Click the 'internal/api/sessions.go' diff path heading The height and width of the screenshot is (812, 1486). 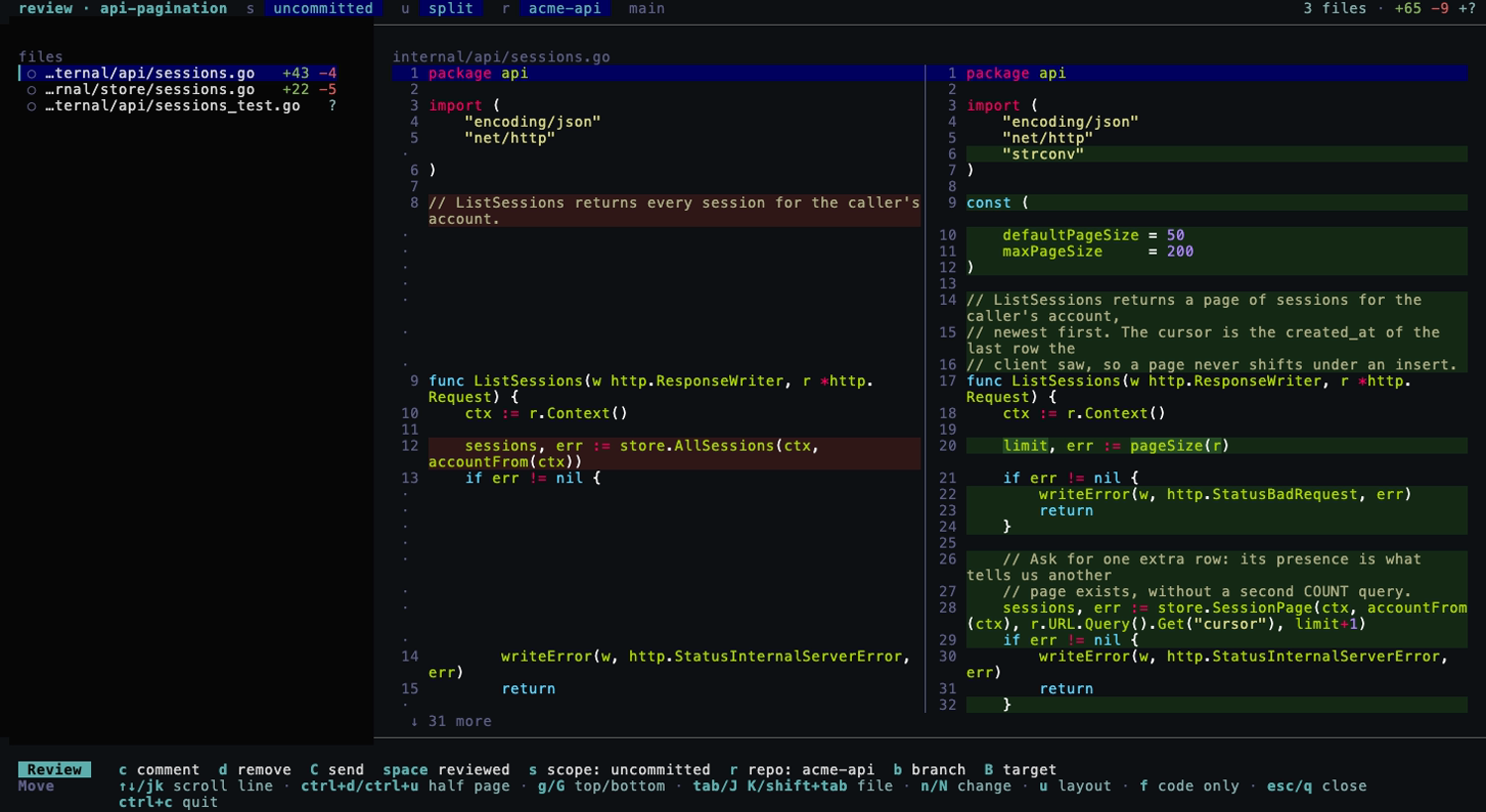click(501, 57)
